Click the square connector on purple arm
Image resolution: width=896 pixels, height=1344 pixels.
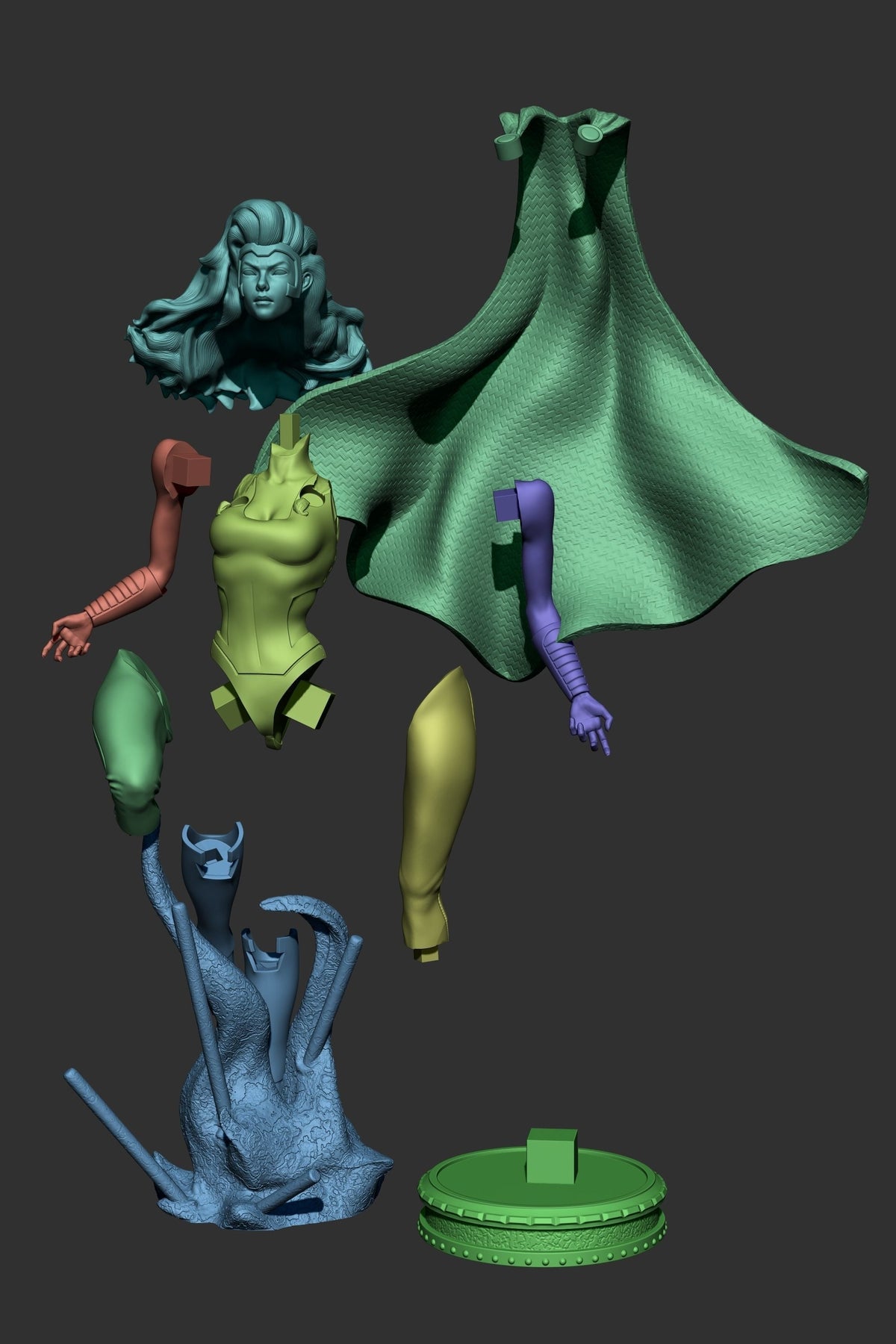point(509,504)
